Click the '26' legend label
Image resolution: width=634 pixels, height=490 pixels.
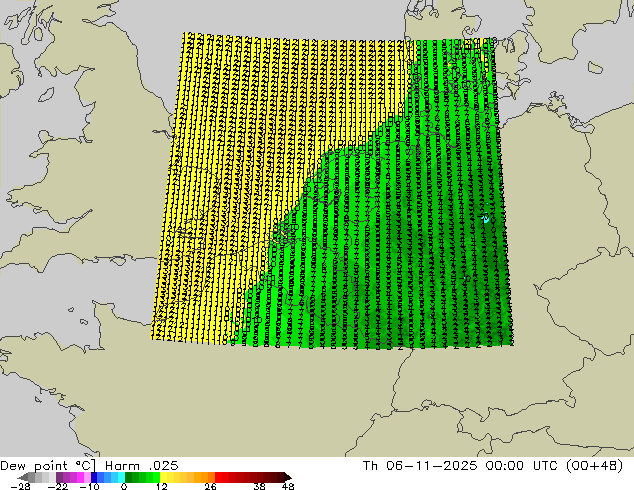(x=210, y=486)
